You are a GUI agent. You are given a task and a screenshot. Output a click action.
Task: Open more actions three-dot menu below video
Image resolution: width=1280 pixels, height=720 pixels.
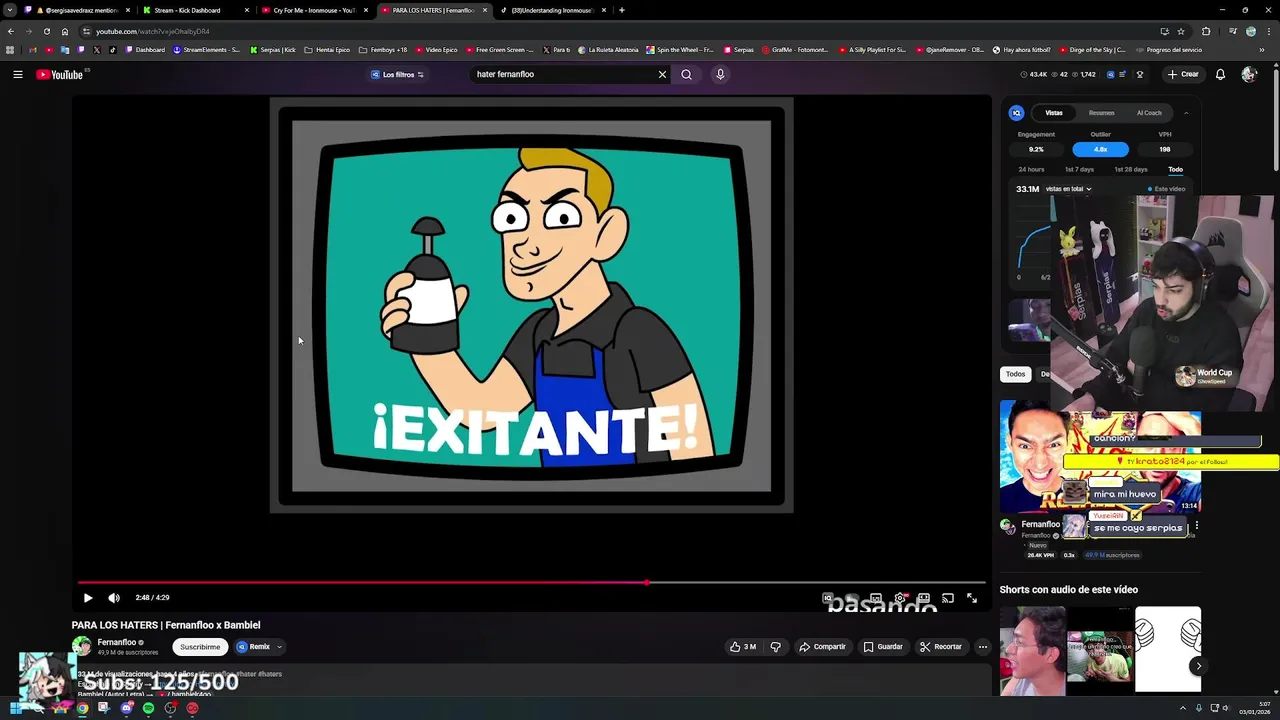pyautogui.click(x=983, y=647)
